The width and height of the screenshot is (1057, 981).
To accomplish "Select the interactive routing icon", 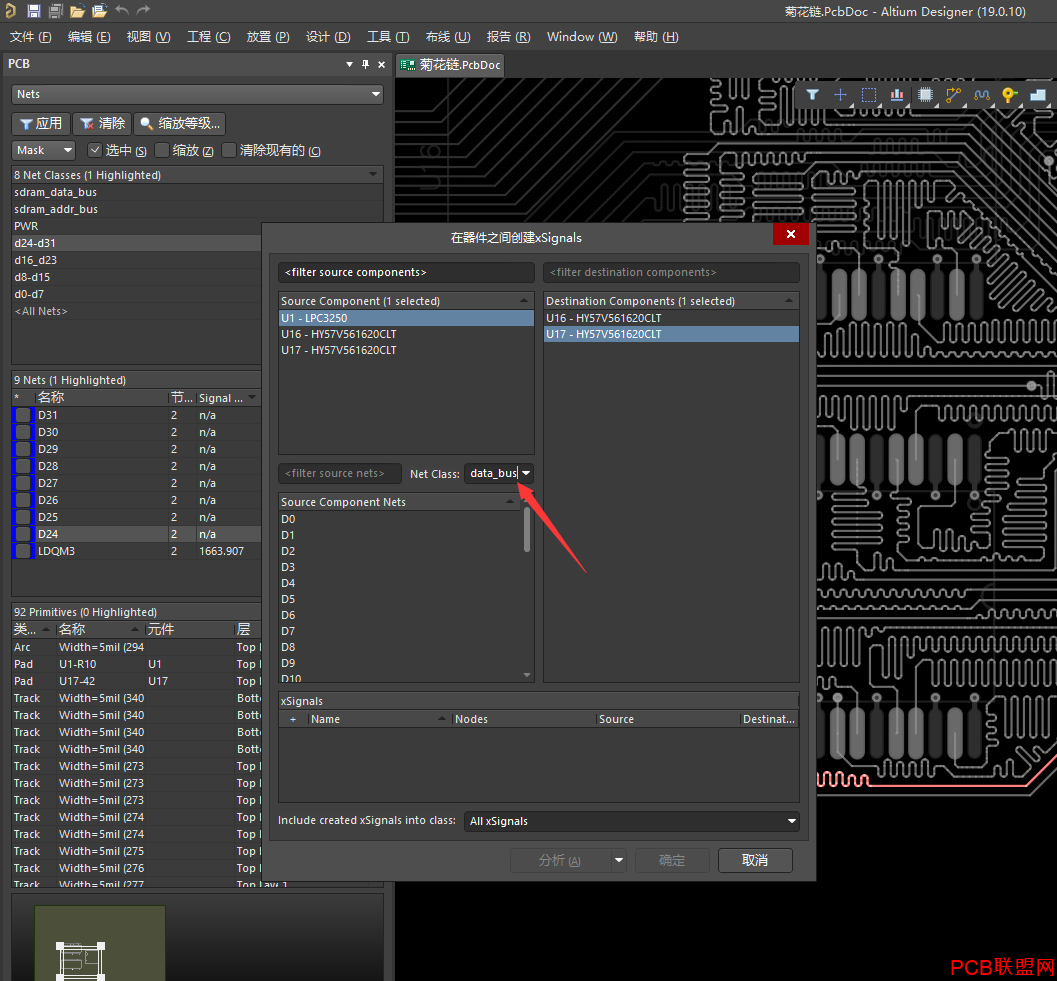I will 953,95.
